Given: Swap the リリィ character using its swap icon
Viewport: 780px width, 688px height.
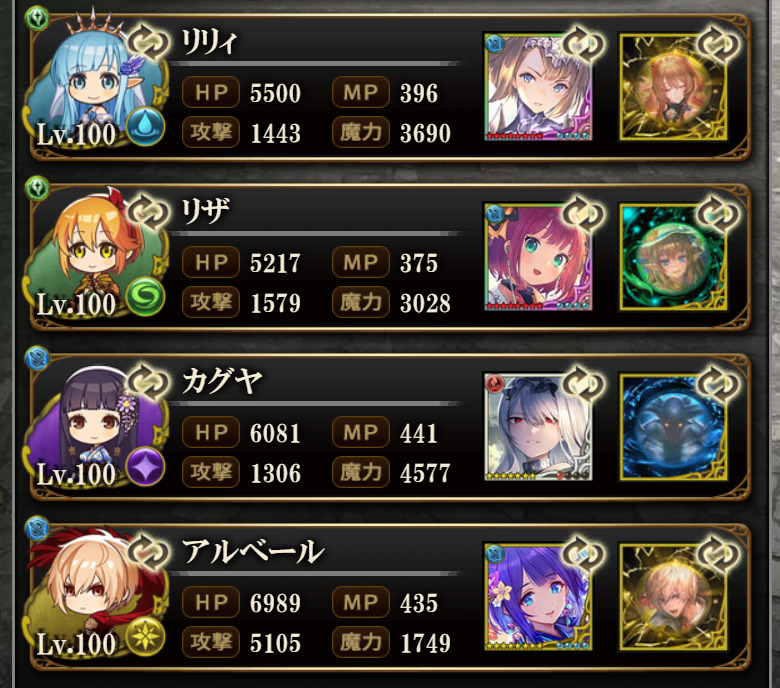Looking at the screenshot, I should pyautogui.click(x=148, y=43).
